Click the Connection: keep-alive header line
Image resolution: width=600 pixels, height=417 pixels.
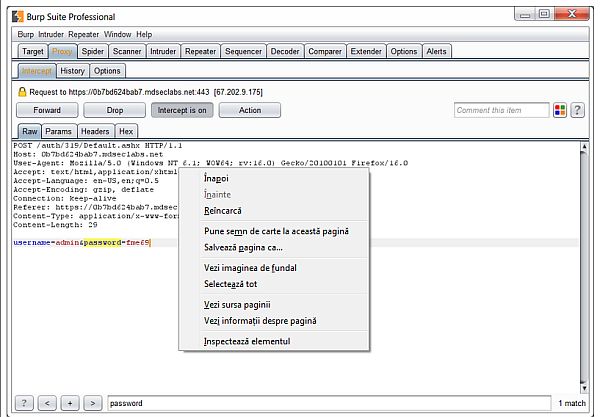pyautogui.click(x=65, y=199)
